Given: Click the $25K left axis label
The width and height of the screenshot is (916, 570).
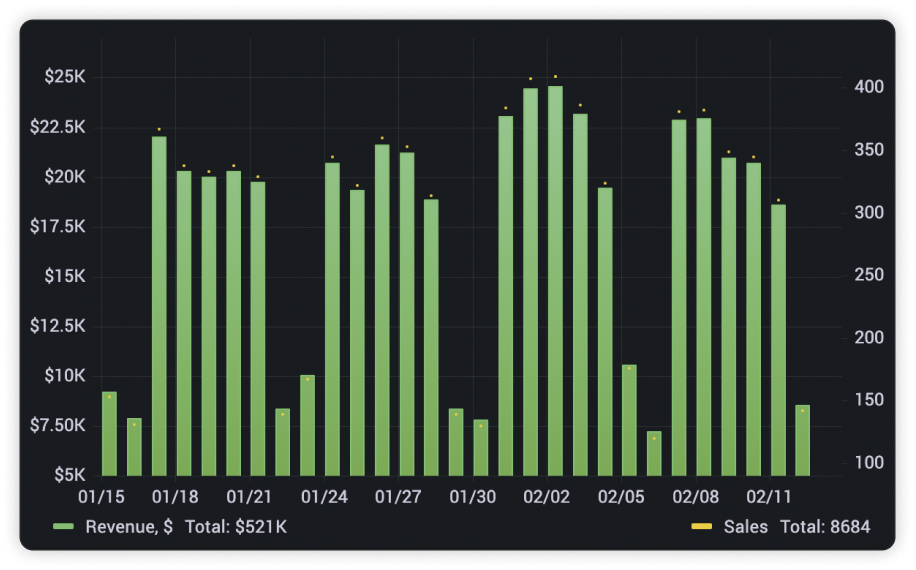Looking at the screenshot, I should point(65,77).
